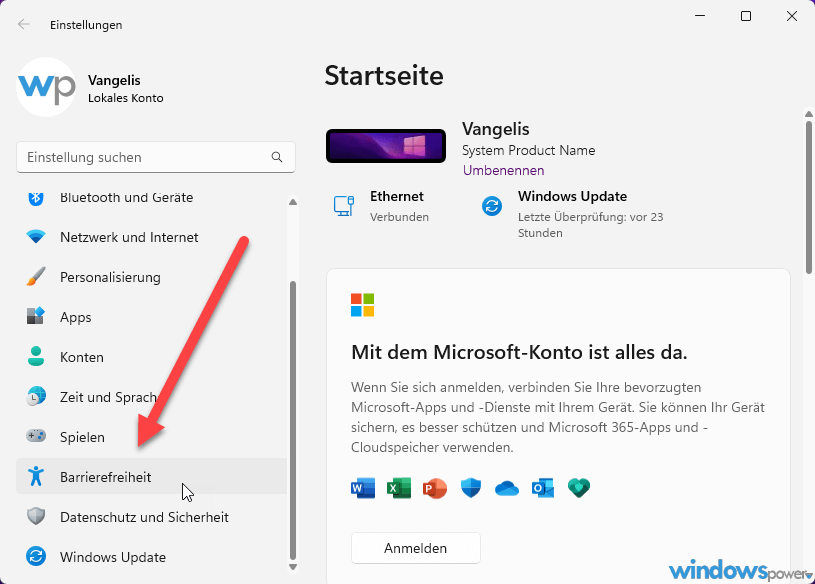The image size is (815, 584).
Task: Click the main pane scrollbar thumb
Action: 808,197
